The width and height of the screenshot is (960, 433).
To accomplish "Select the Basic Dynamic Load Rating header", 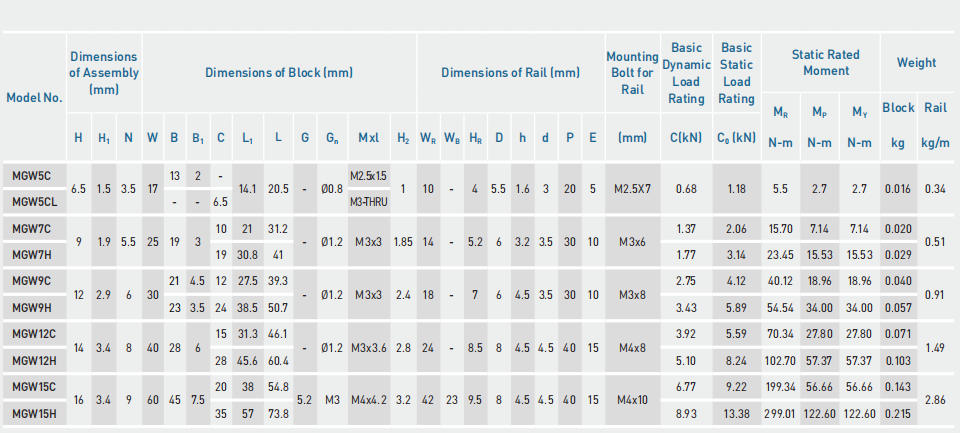I will [686, 73].
